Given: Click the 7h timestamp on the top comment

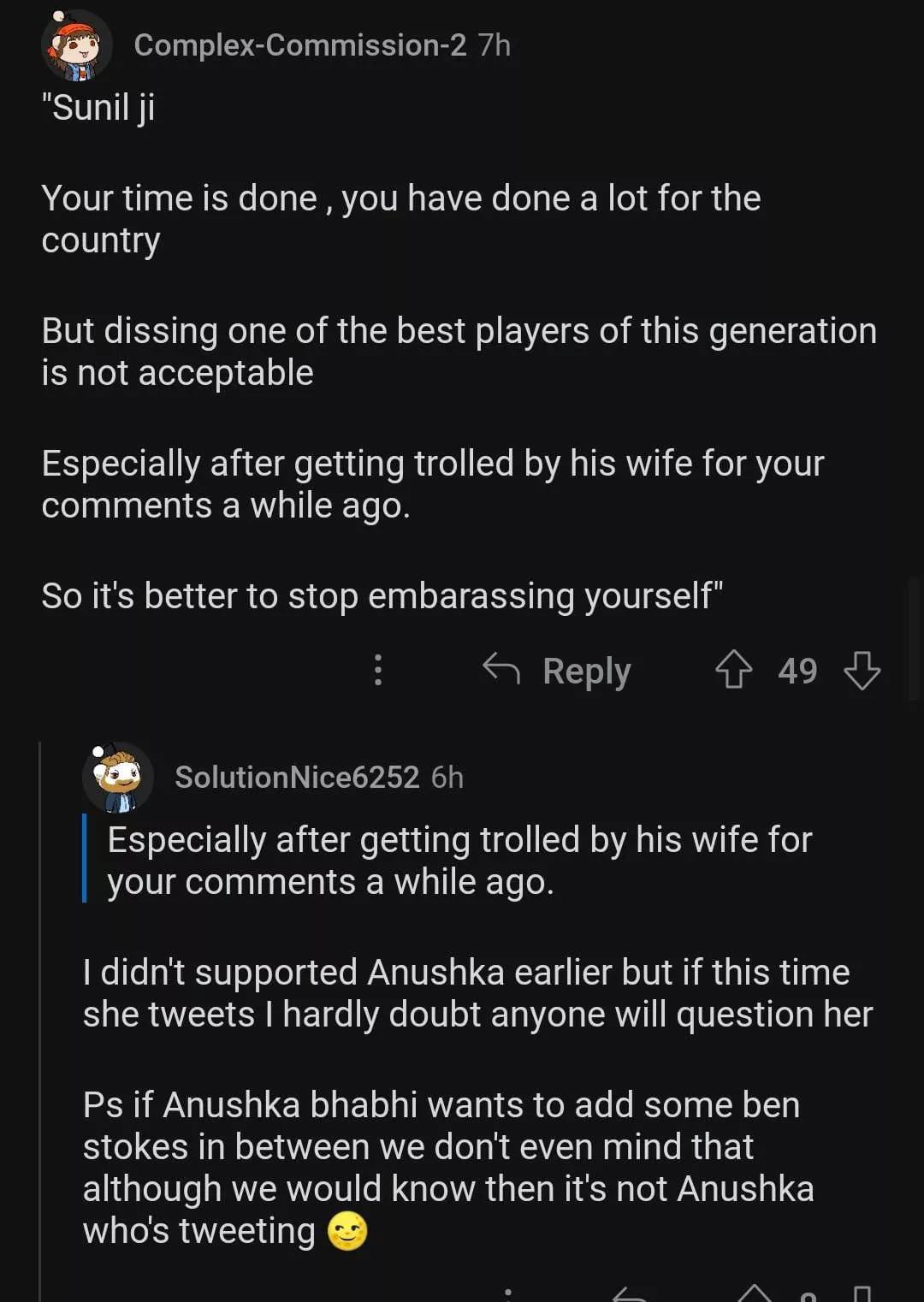Looking at the screenshot, I should (495, 45).
